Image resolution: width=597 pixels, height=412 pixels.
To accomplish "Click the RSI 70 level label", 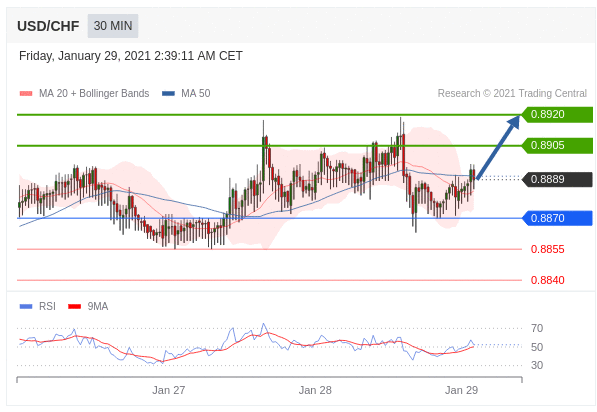I will (537, 328).
